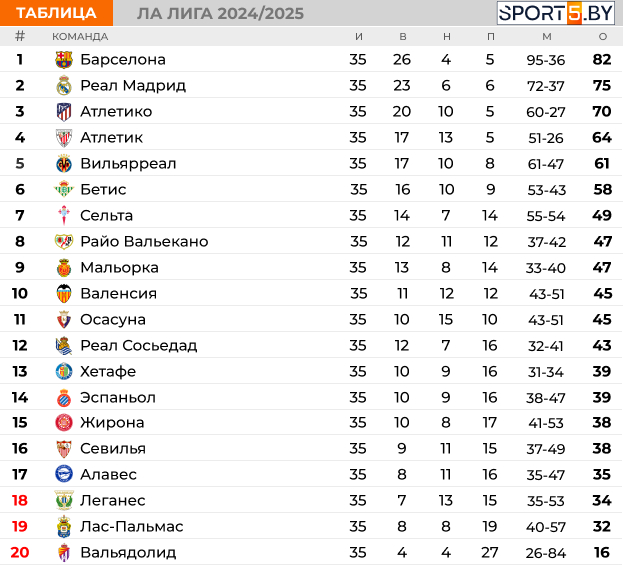Sort by the О points column header
This screenshot has width=623, height=565.
(603, 37)
